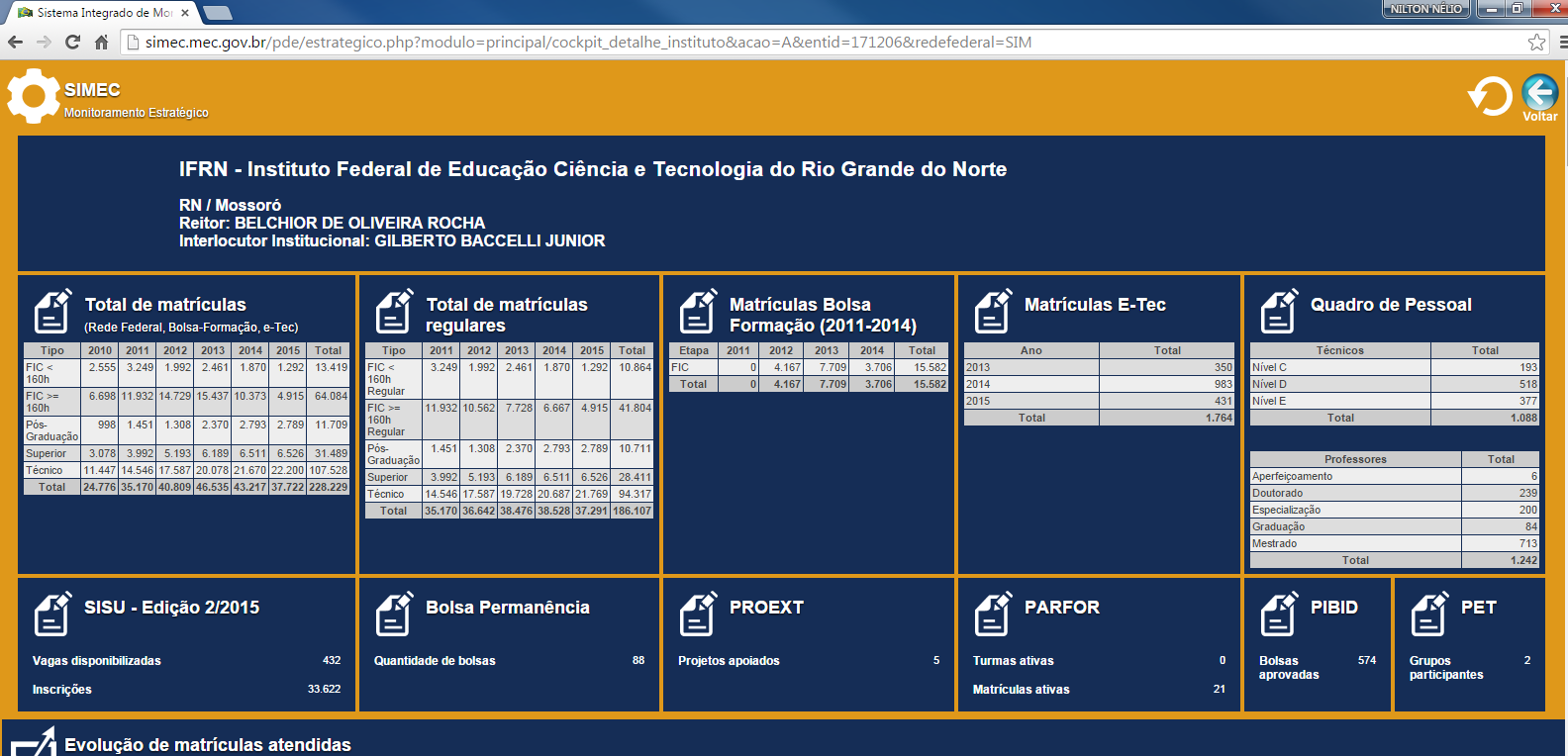Click the Reitor BELCHIOR DE OLIVEIRA ROCHA text

332,223
